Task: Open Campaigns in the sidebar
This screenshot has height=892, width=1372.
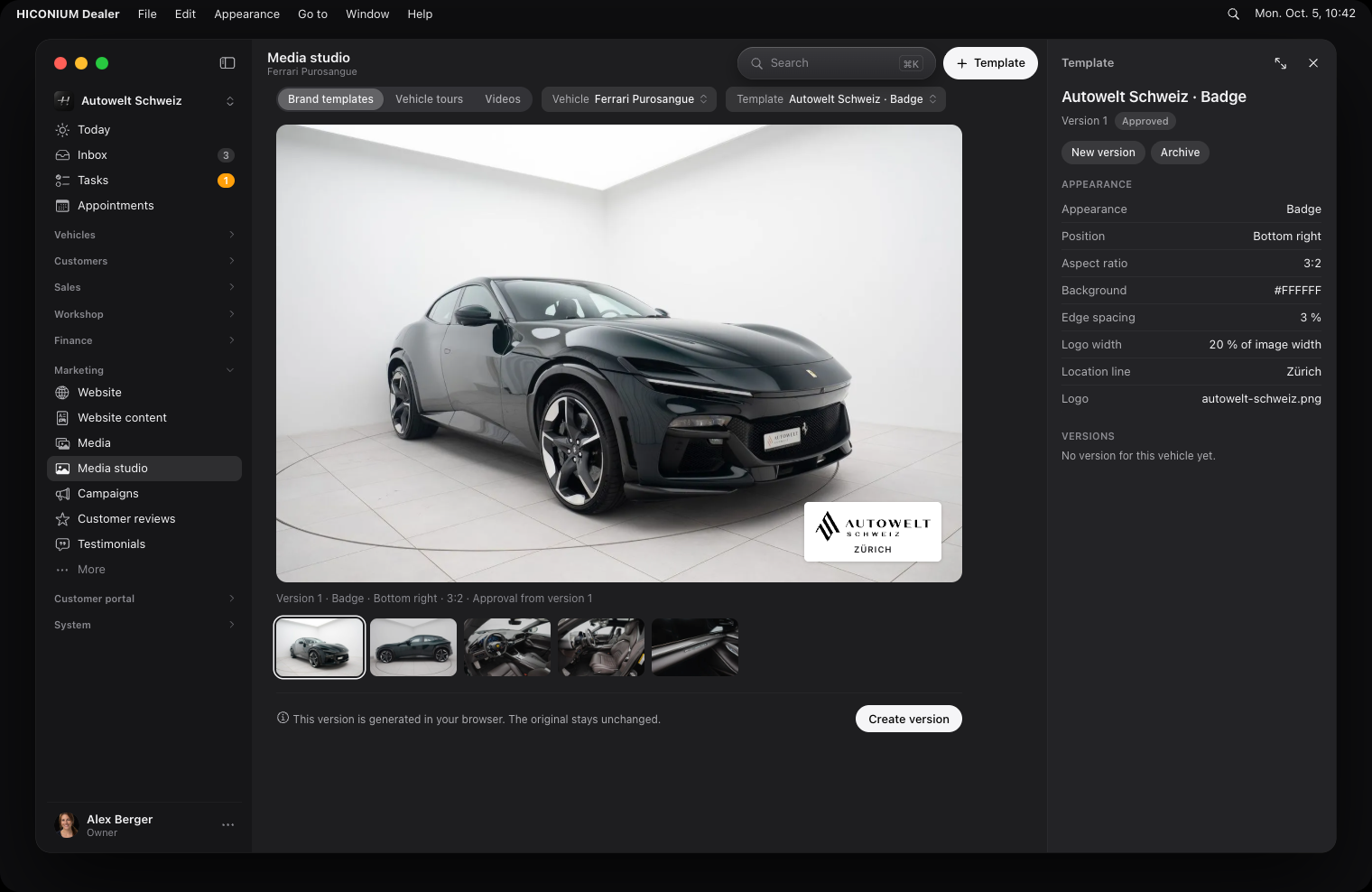Action: pos(144,494)
